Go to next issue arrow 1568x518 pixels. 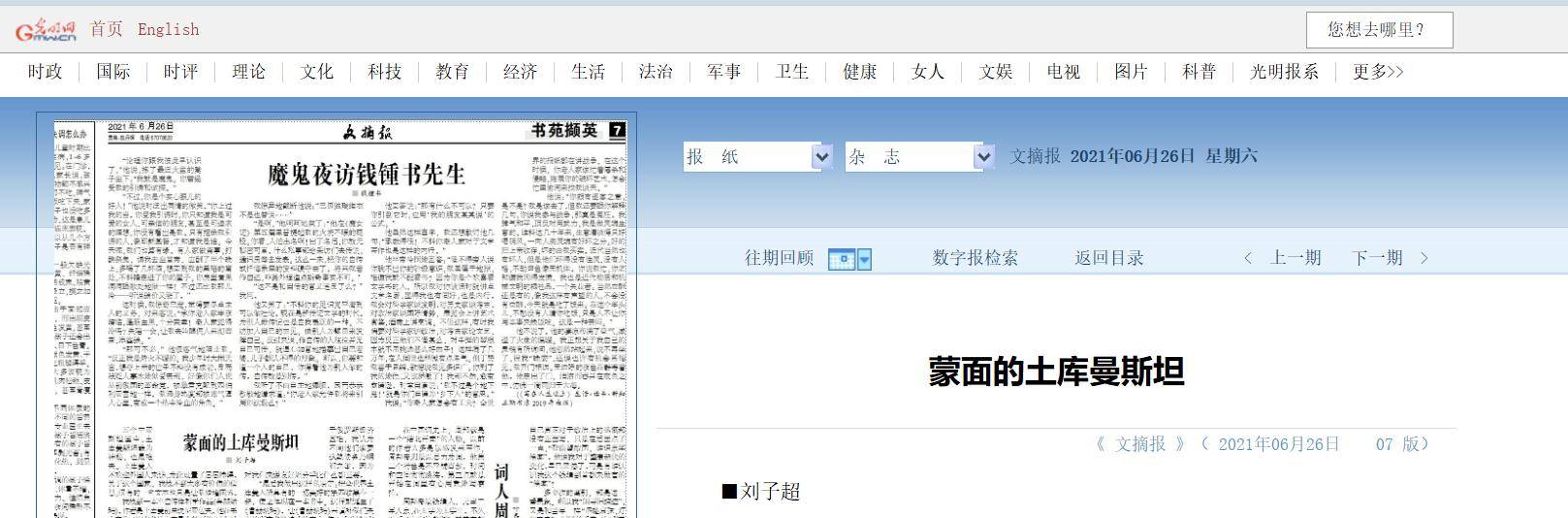tap(1424, 258)
